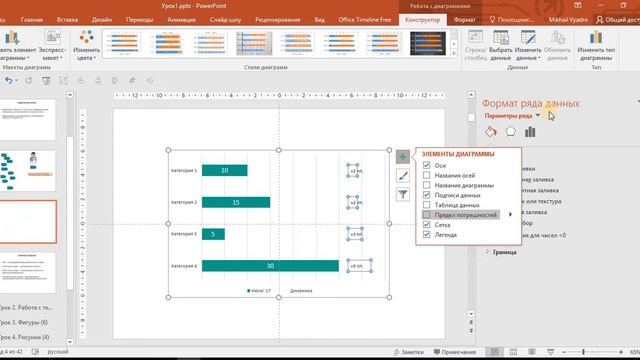The image size is (640, 360).
Task: Switch to Главная ribbon tab
Action: [31, 20]
